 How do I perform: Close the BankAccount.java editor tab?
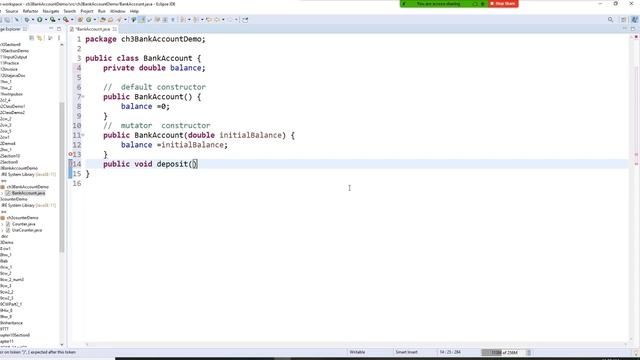[114, 29]
